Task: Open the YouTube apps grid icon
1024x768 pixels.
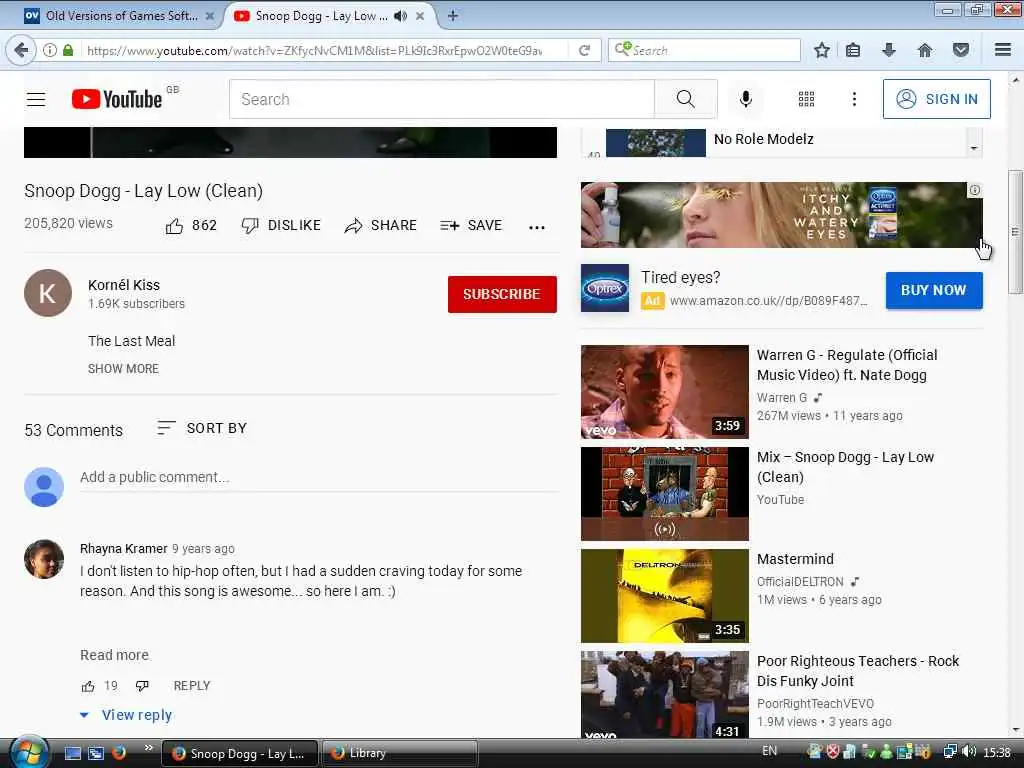Action: [807, 99]
